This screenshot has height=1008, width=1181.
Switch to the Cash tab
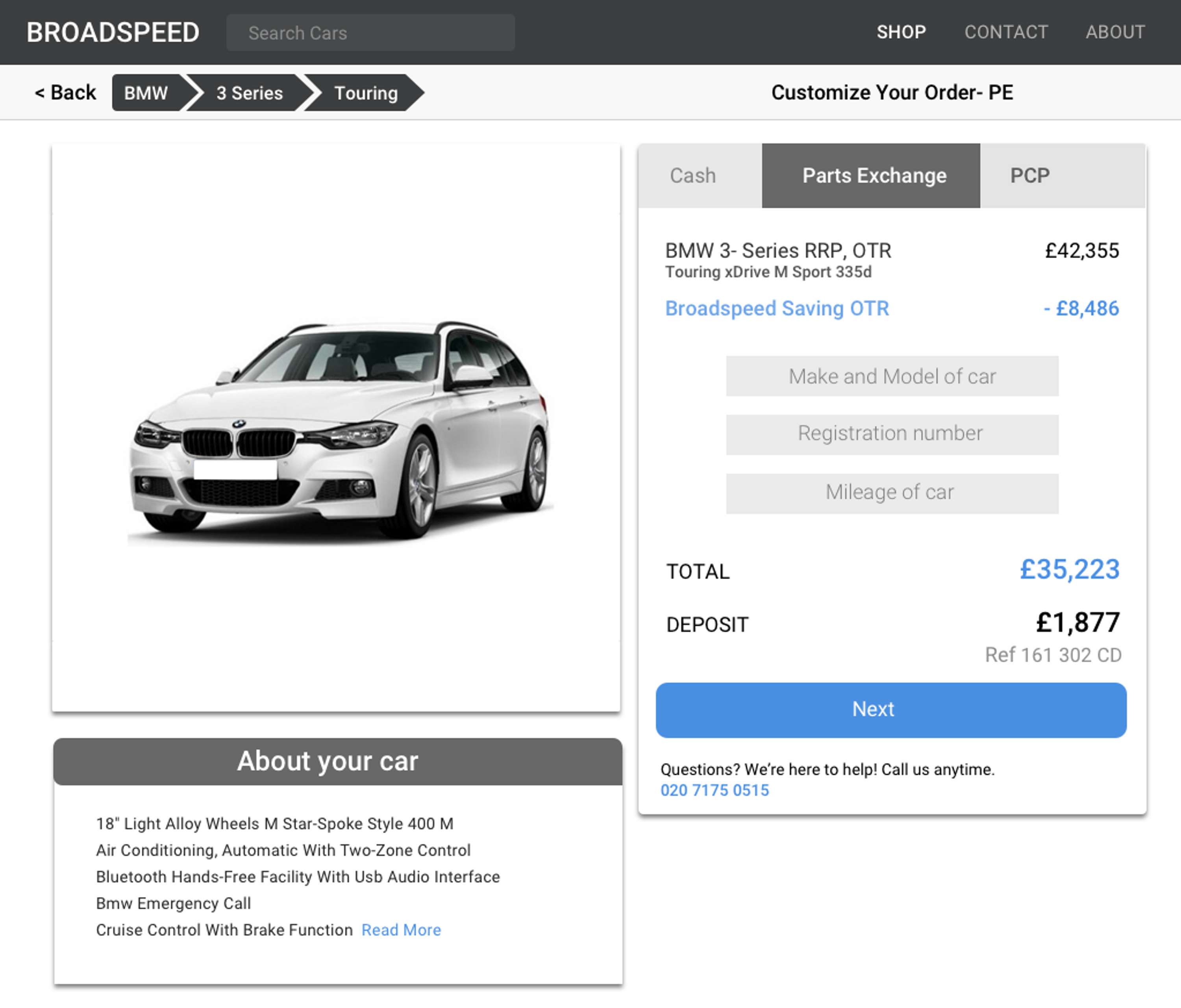pos(700,176)
